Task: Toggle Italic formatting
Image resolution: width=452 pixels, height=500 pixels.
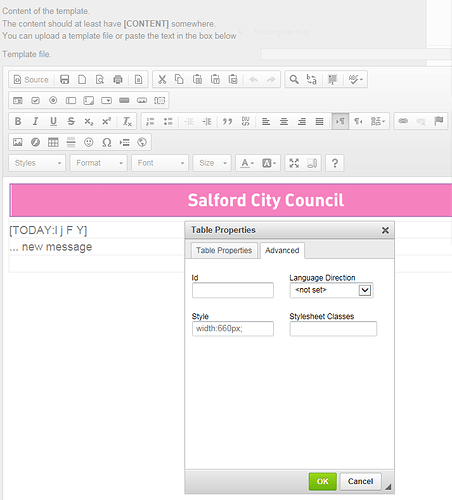Action: tap(35, 121)
